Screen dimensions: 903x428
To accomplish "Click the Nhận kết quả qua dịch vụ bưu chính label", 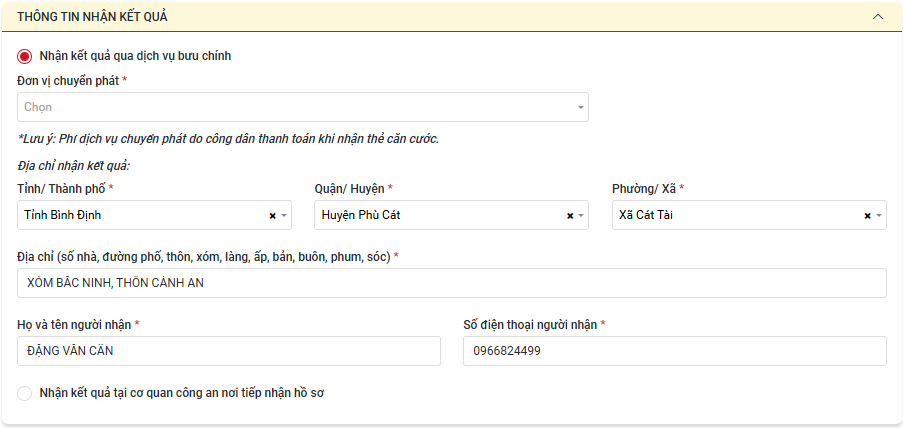I will click(x=135, y=56).
